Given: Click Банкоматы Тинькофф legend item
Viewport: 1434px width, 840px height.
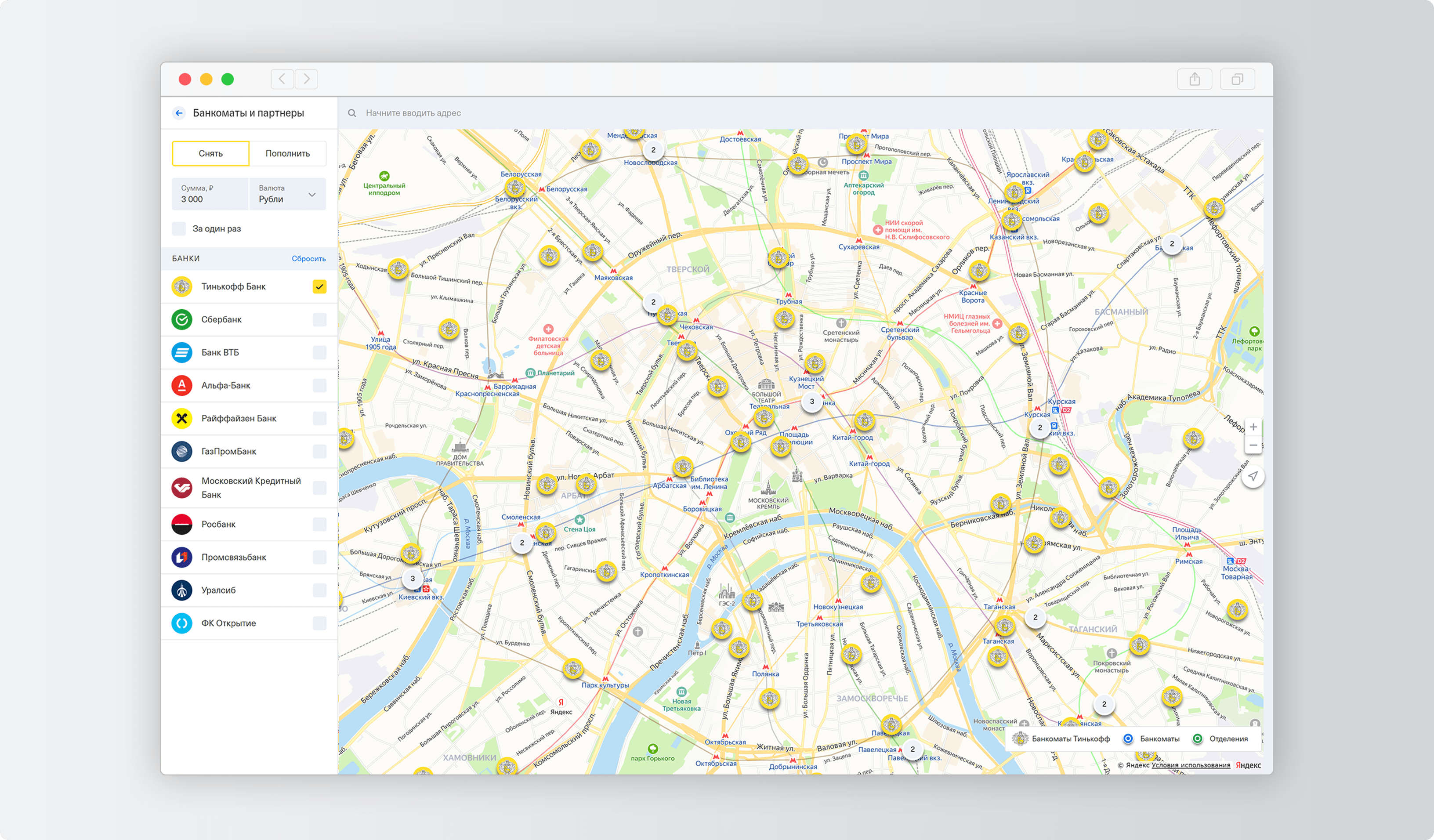Looking at the screenshot, I should (x=1061, y=739).
